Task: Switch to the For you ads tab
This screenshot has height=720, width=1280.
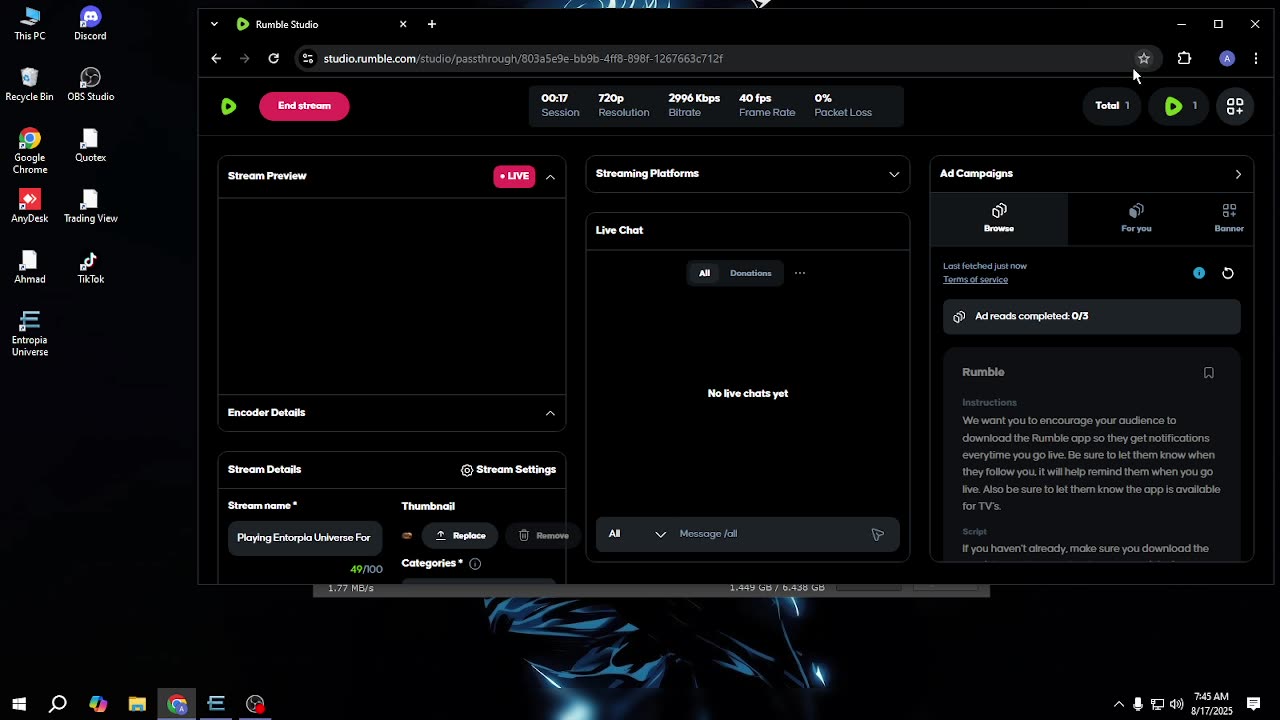Action: (x=1136, y=218)
